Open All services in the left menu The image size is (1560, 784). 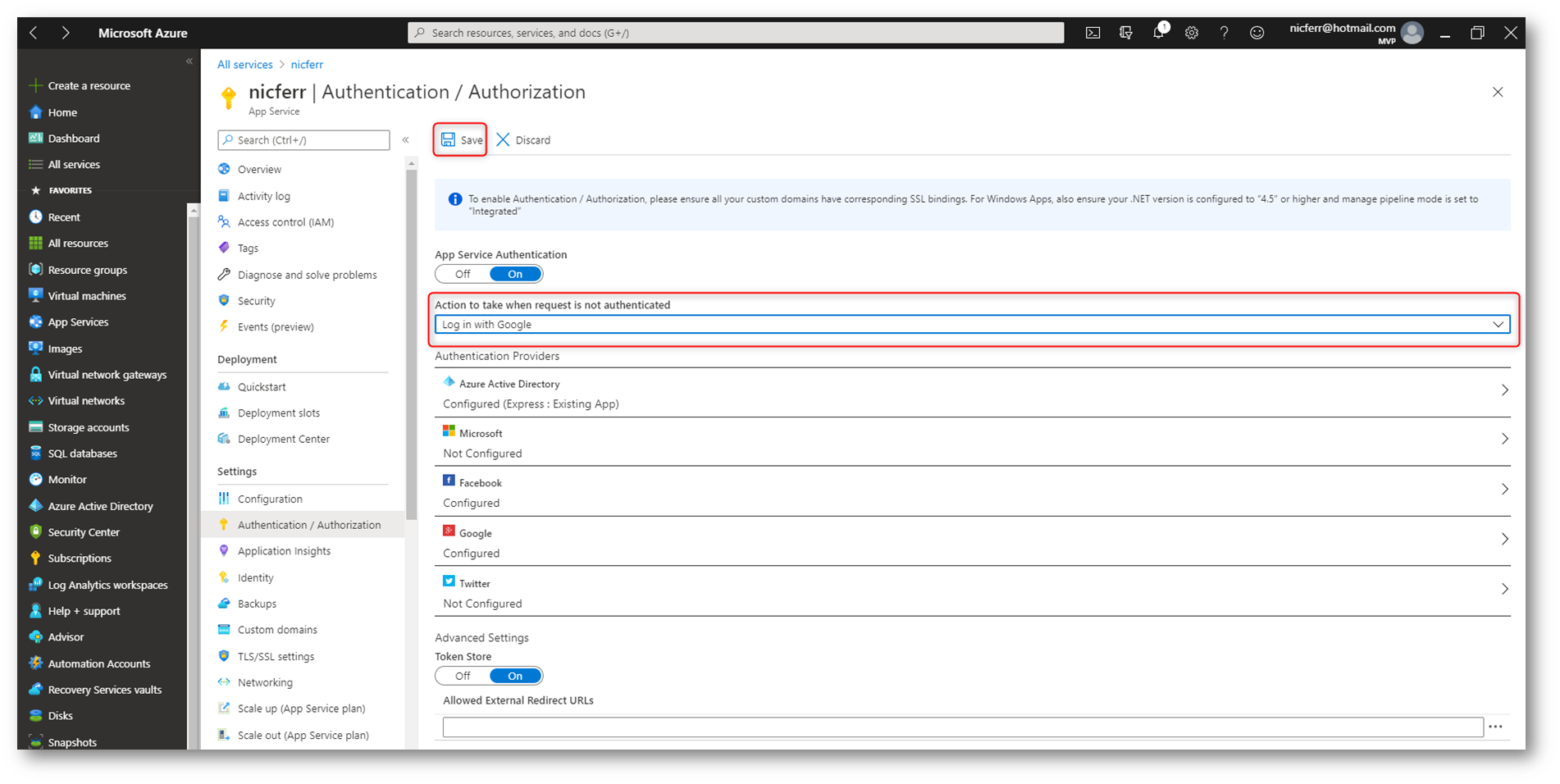(x=74, y=164)
